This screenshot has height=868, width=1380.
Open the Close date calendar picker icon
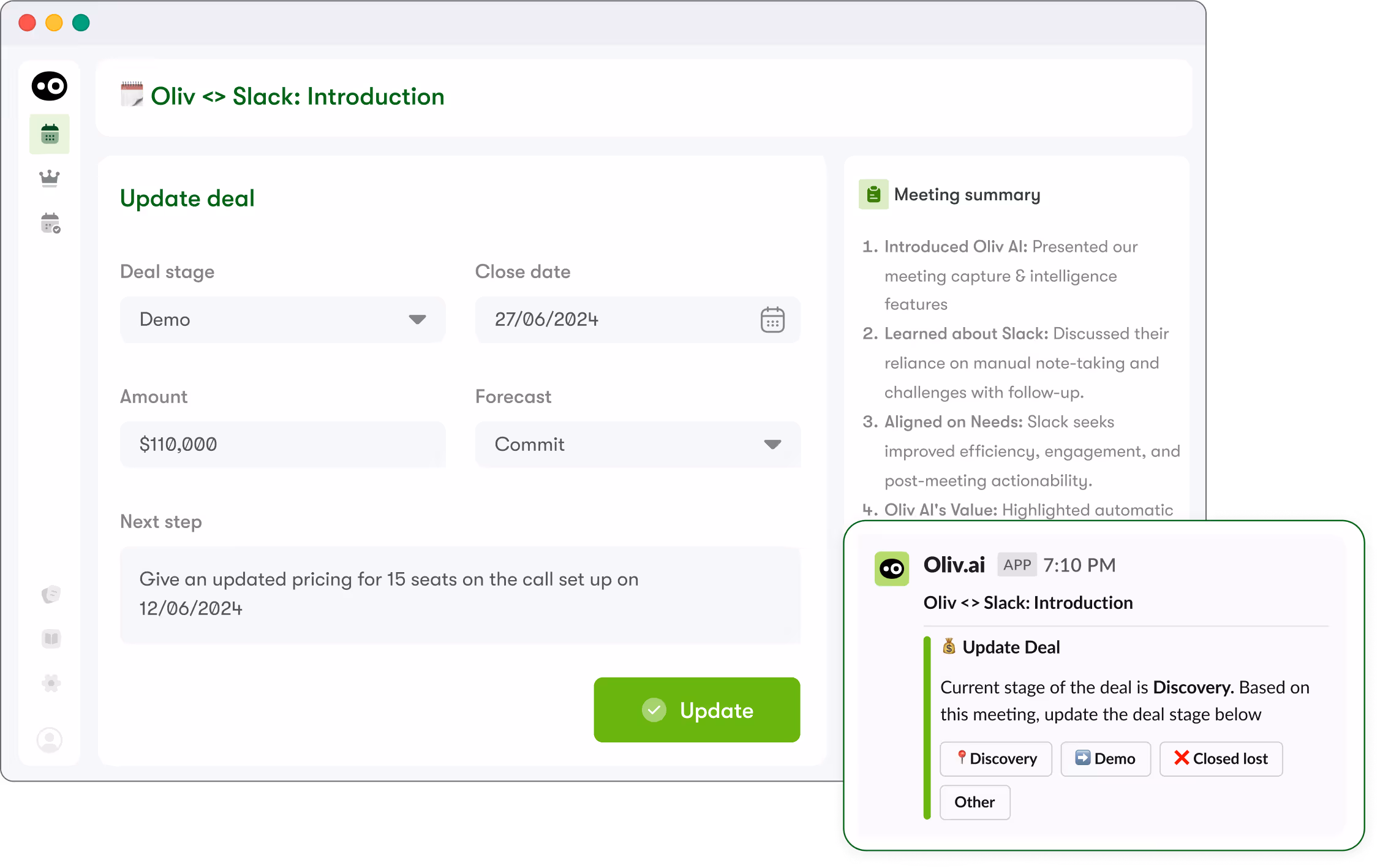click(772, 320)
